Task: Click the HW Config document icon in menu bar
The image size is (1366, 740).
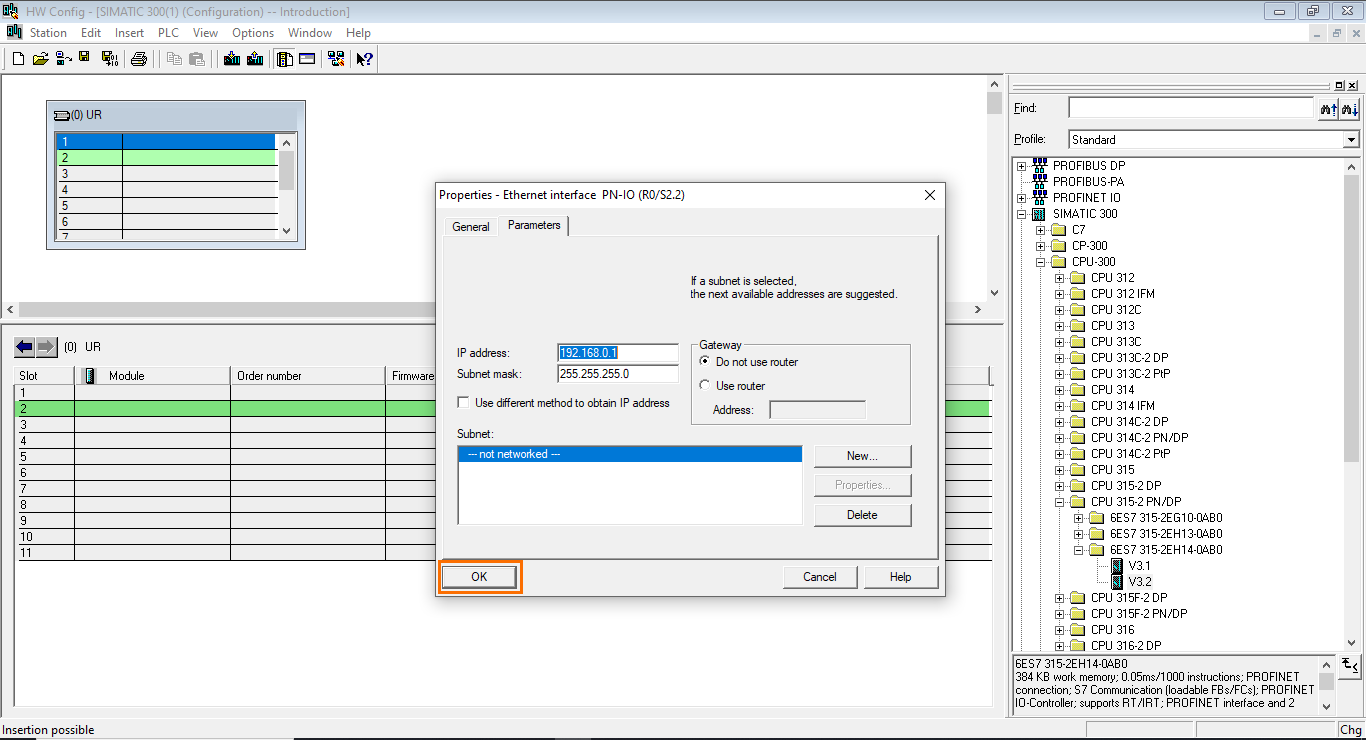Action: [14, 33]
